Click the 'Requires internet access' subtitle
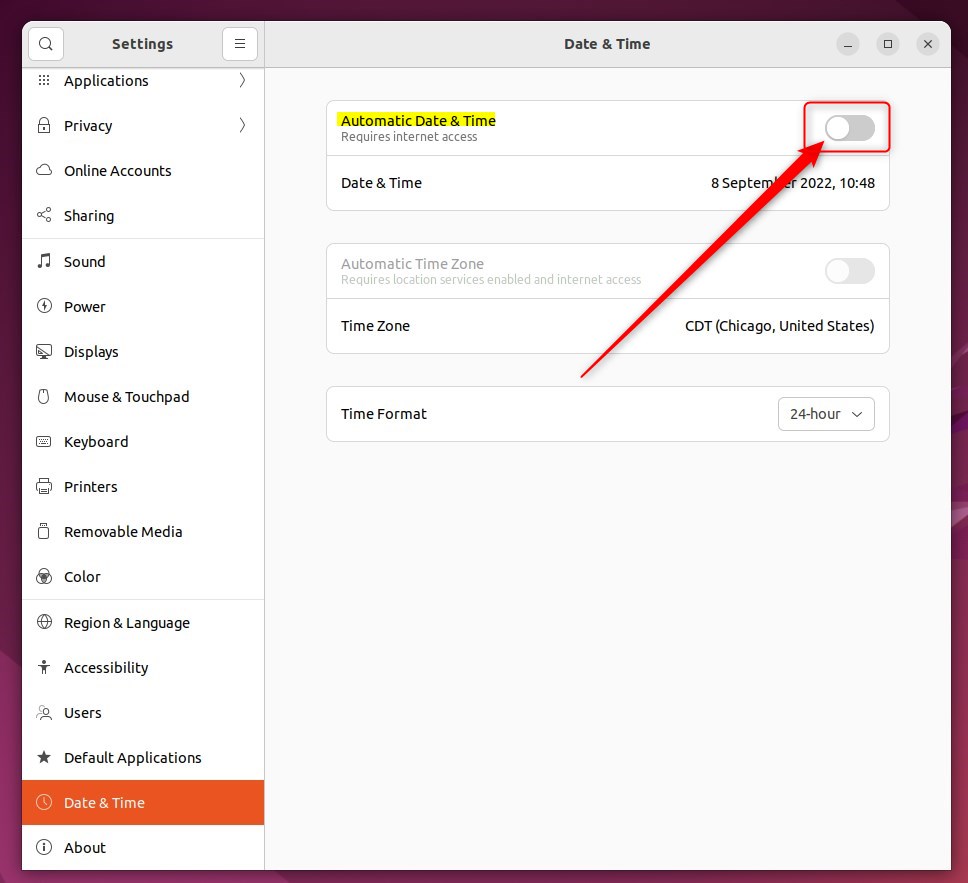968x883 pixels. coord(409,136)
